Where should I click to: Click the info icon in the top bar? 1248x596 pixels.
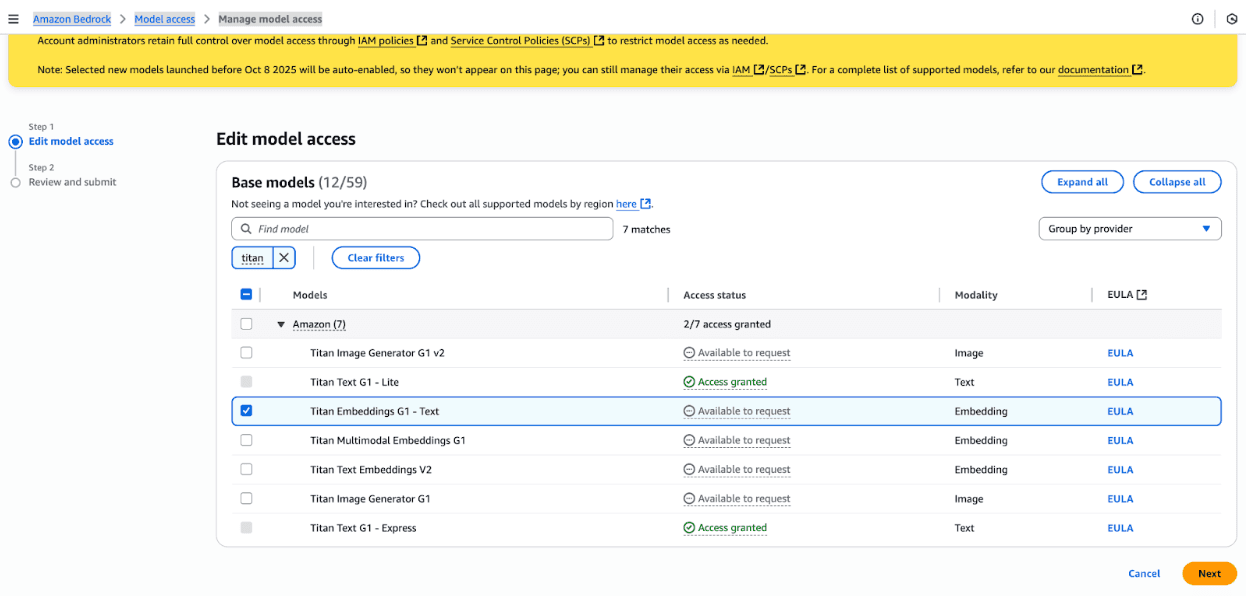click(x=1197, y=18)
